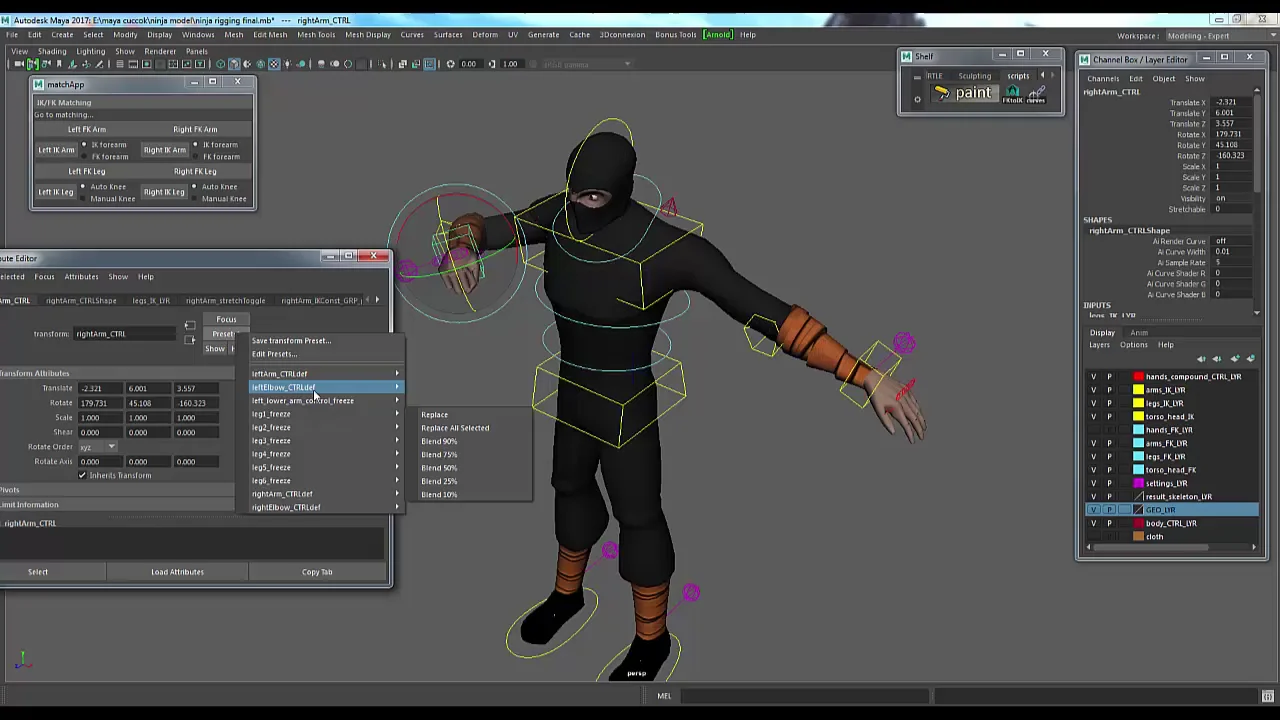
Task: Toggle smooth shade all icon in viewport toolbar
Action: [x=234, y=64]
